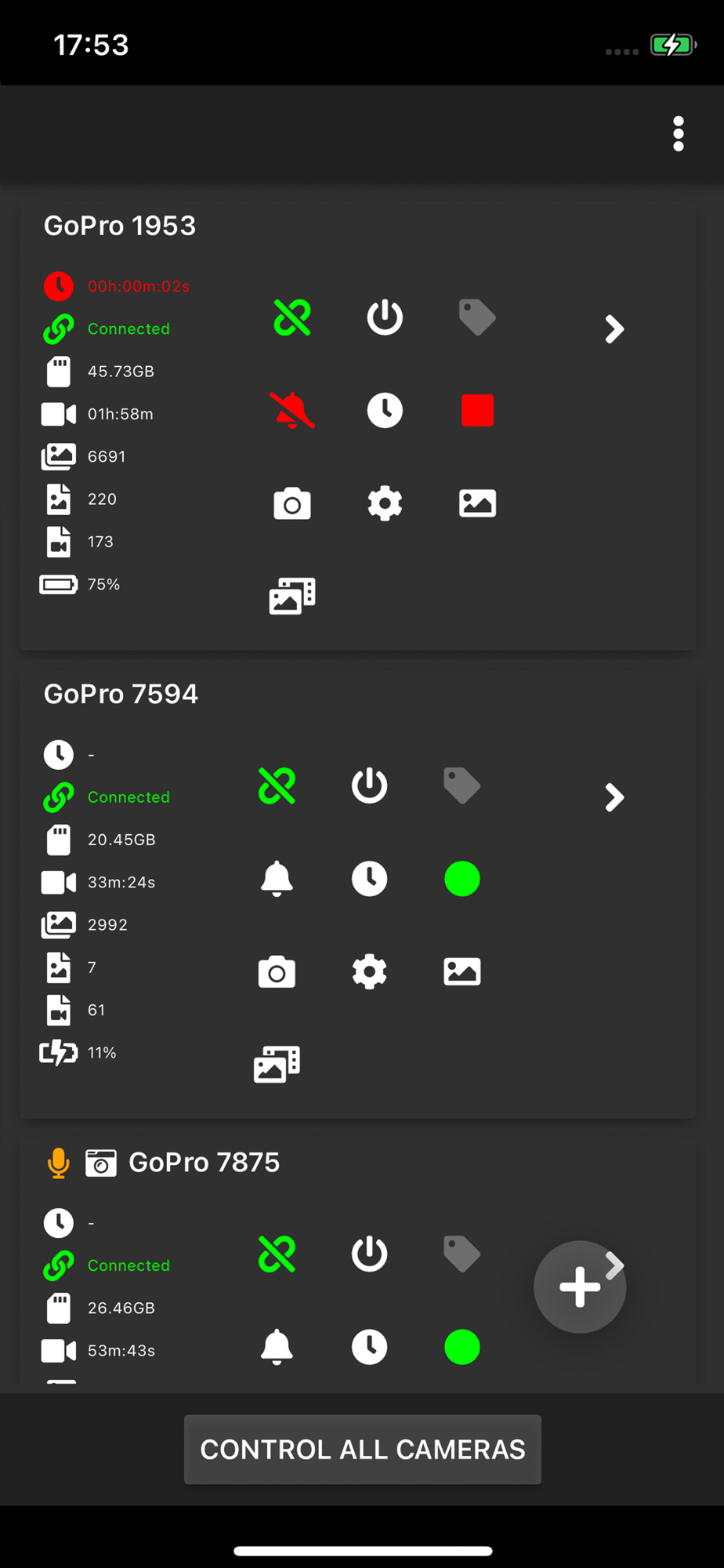Viewport: 724px width, 1568px height.
Task: Click the photo mode icon beside GoPro 7875
Action: pyautogui.click(x=100, y=1163)
